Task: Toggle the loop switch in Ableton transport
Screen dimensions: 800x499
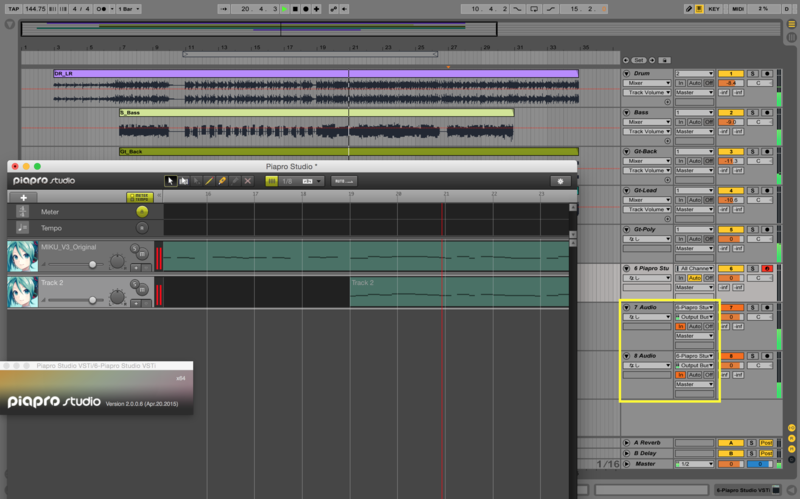Action: (534, 9)
